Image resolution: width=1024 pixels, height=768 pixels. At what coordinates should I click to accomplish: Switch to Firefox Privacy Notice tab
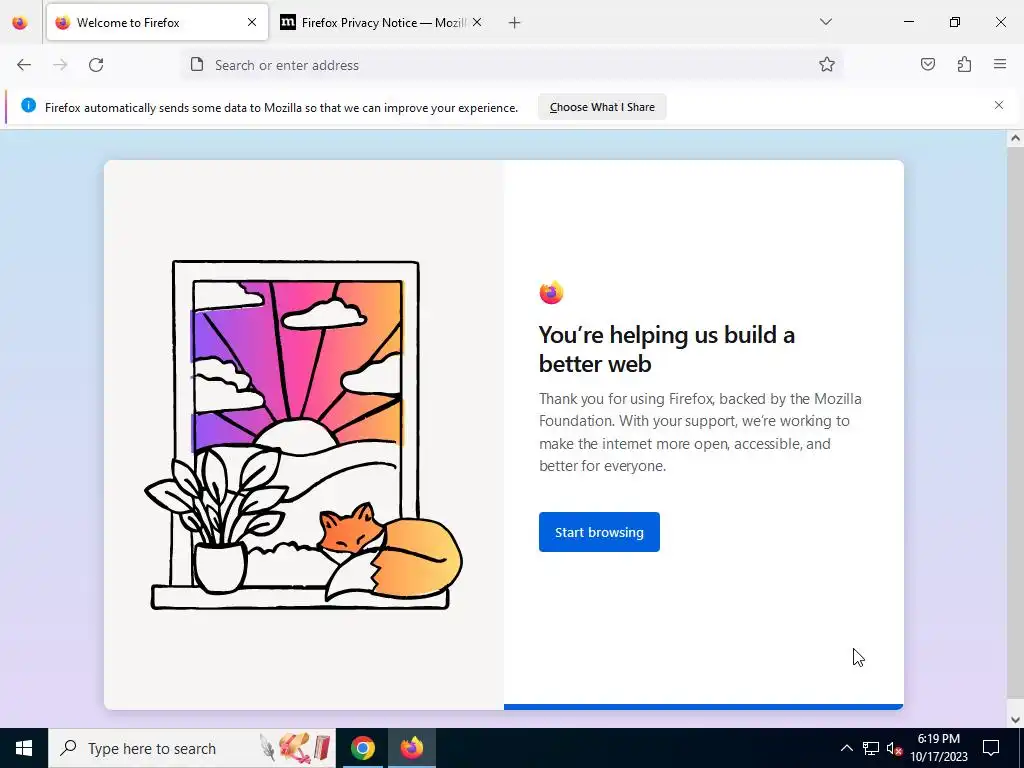pos(382,22)
